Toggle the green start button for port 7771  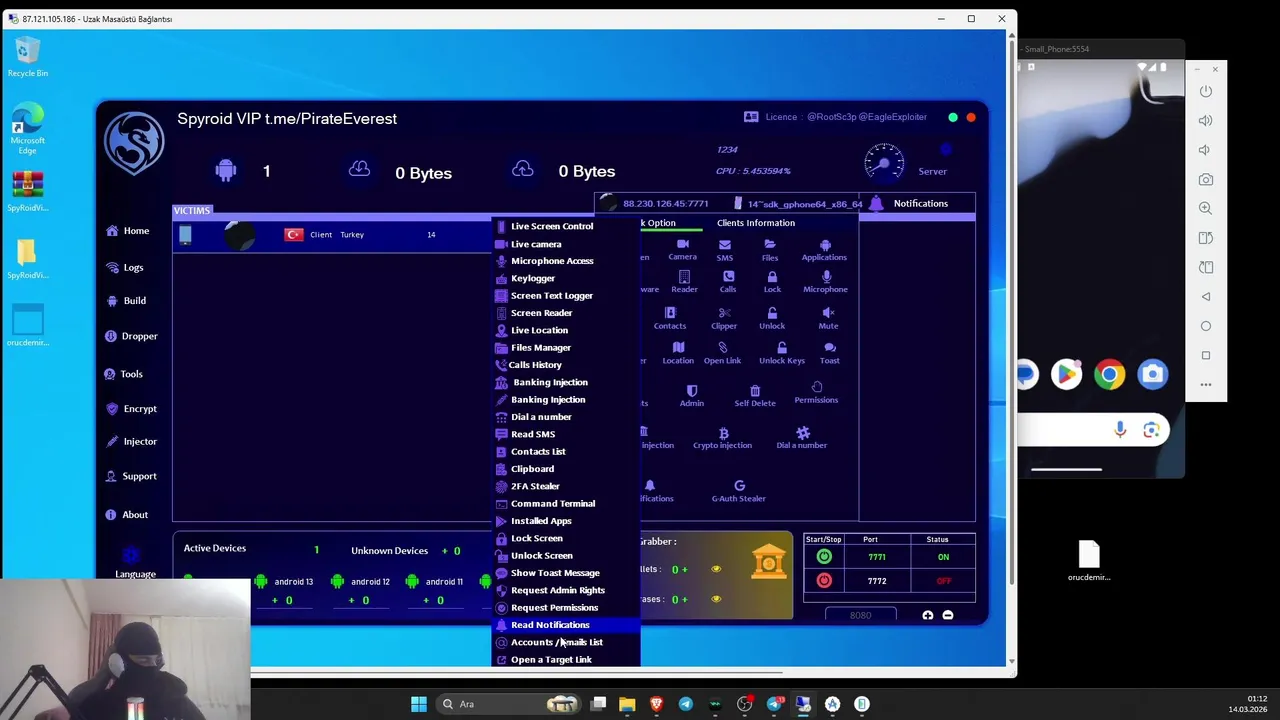pos(824,557)
